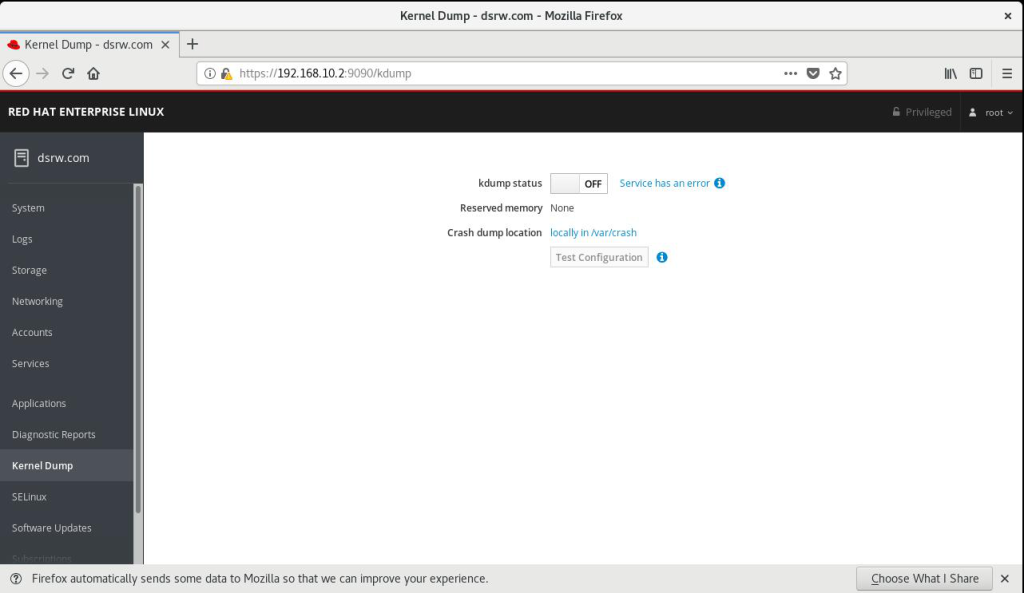Close the Kernel Dump browser tab
Viewport: 1024px width, 593px height.
[x=165, y=44]
